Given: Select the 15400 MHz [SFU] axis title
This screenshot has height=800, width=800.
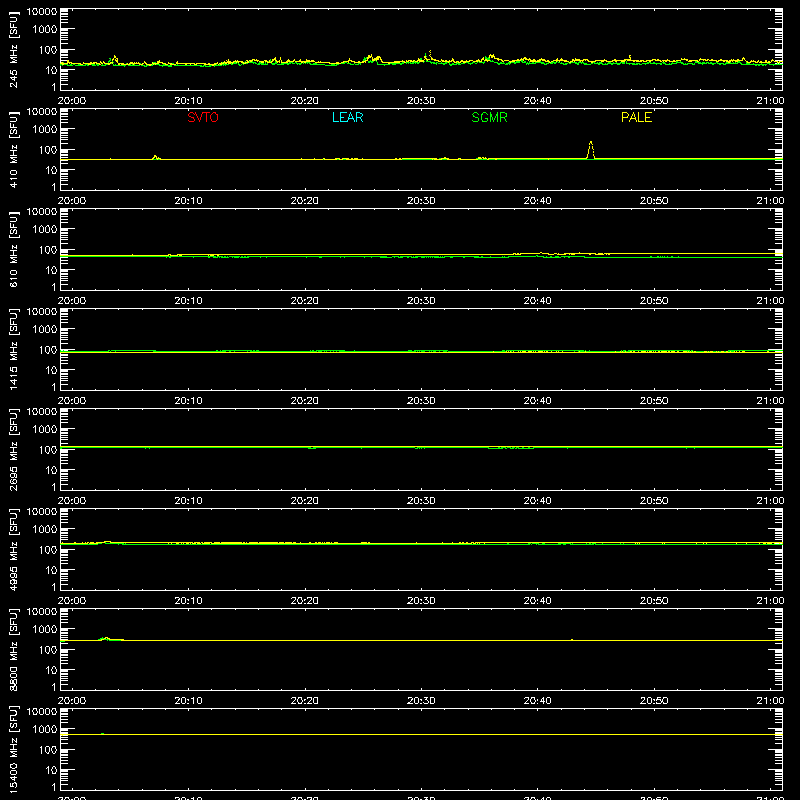Looking at the screenshot, I should point(14,749).
